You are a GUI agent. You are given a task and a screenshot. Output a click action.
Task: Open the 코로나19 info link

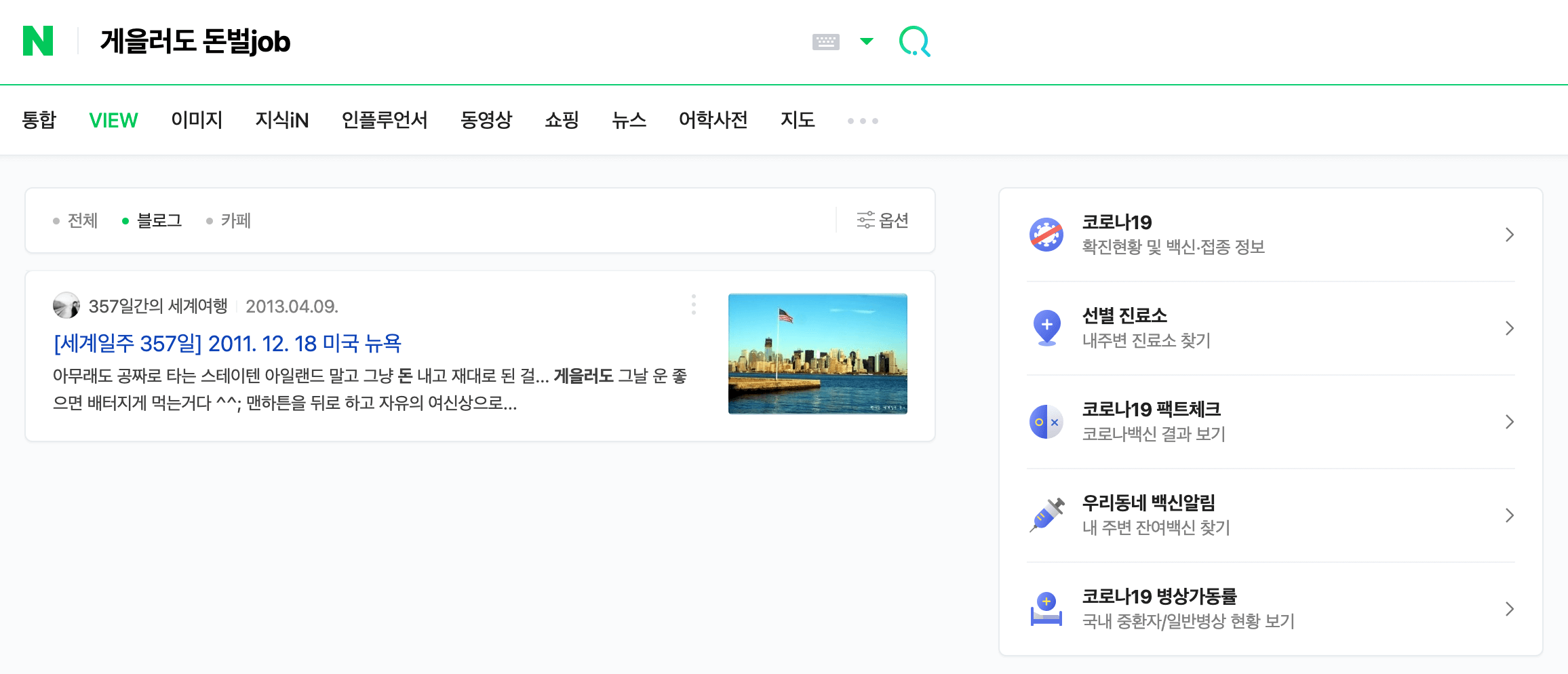tap(1116, 222)
